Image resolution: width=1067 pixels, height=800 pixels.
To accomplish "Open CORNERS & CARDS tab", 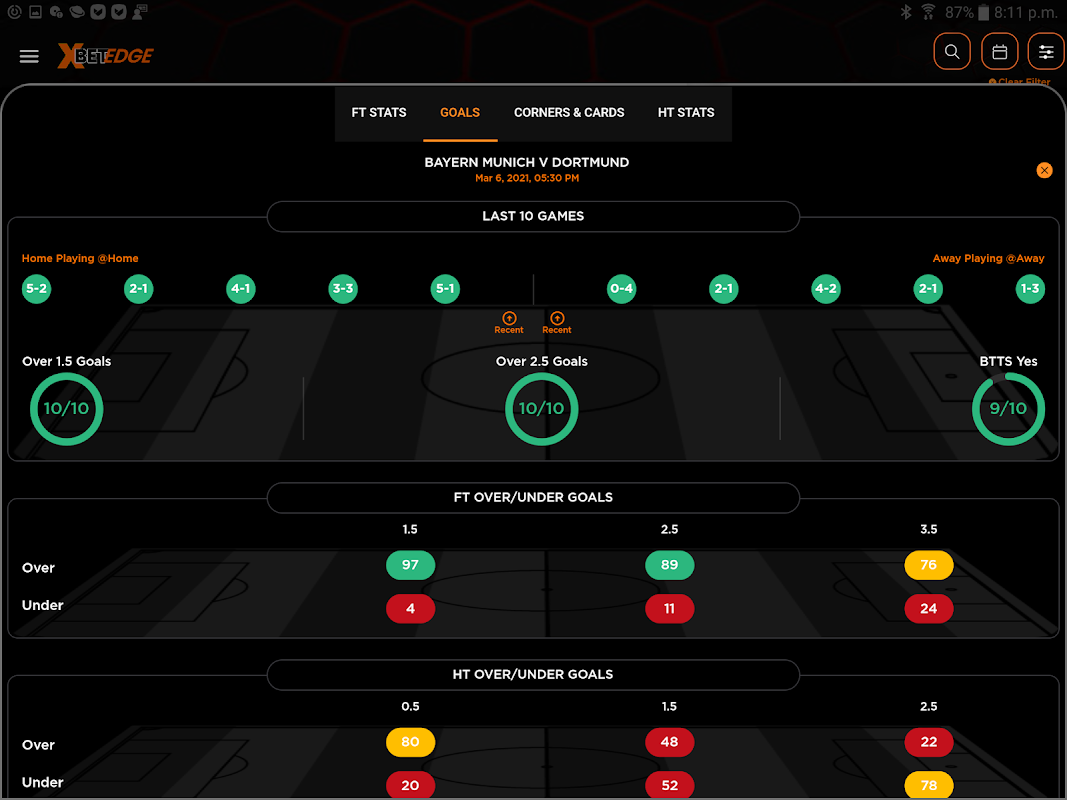I will pos(569,113).
